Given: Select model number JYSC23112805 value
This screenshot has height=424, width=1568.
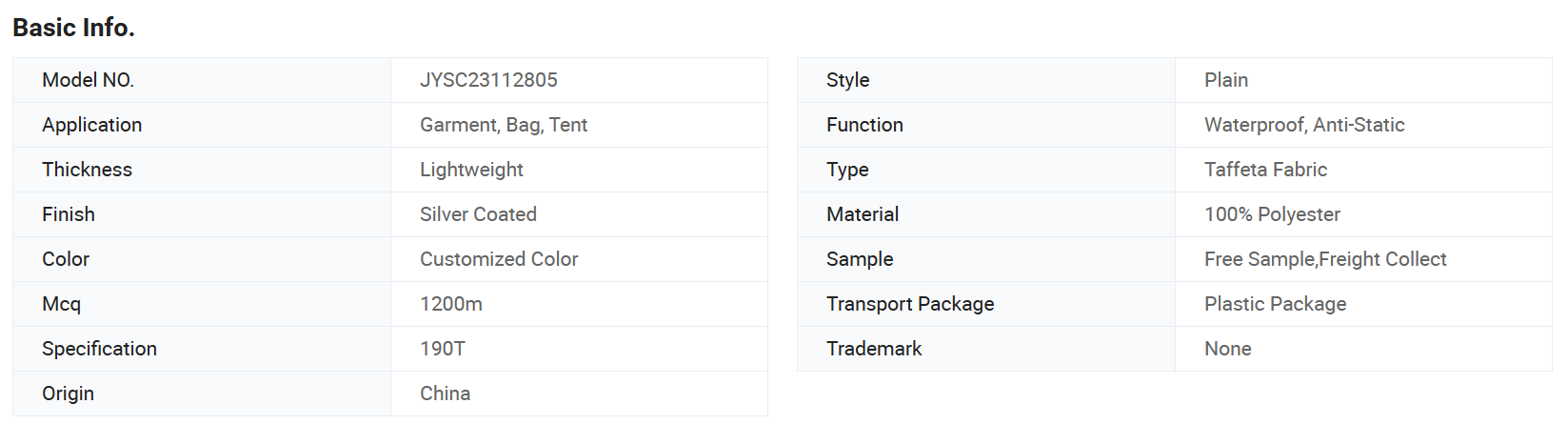Looking at the screenshot, I should click(488, 80).
